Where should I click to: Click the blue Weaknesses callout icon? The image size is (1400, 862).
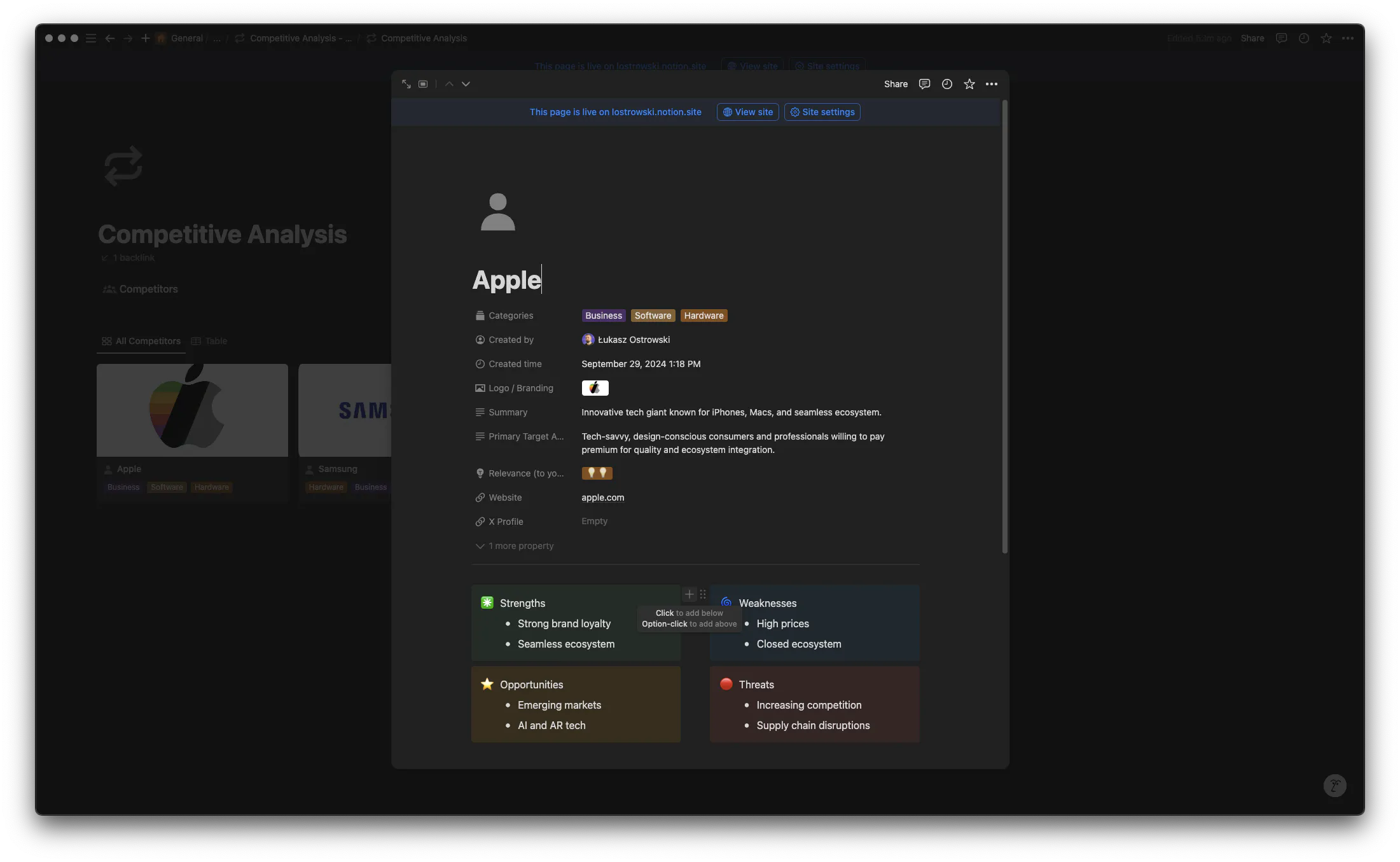click(726, 602)
